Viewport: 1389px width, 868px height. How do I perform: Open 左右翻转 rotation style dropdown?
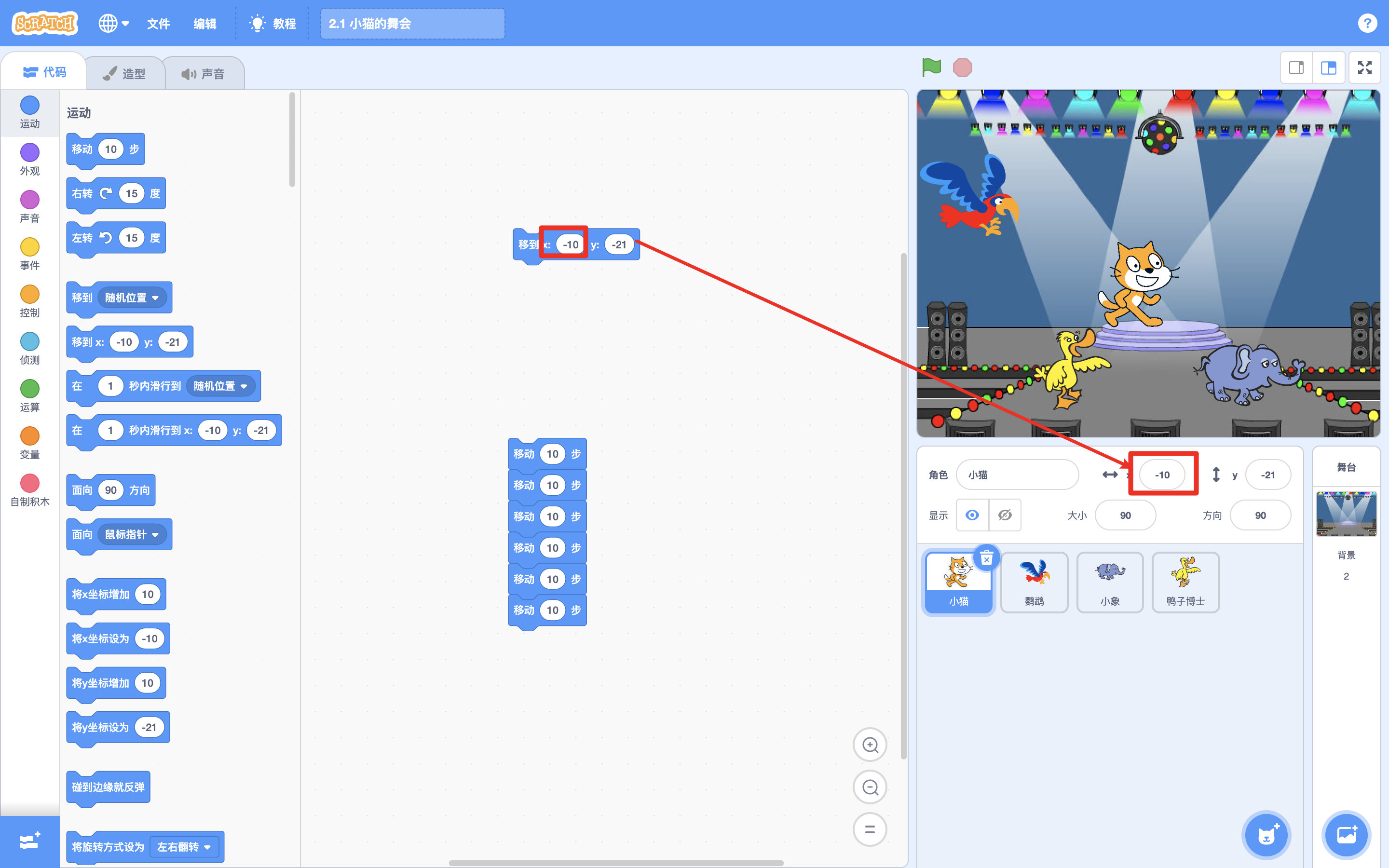pos(184,847)
